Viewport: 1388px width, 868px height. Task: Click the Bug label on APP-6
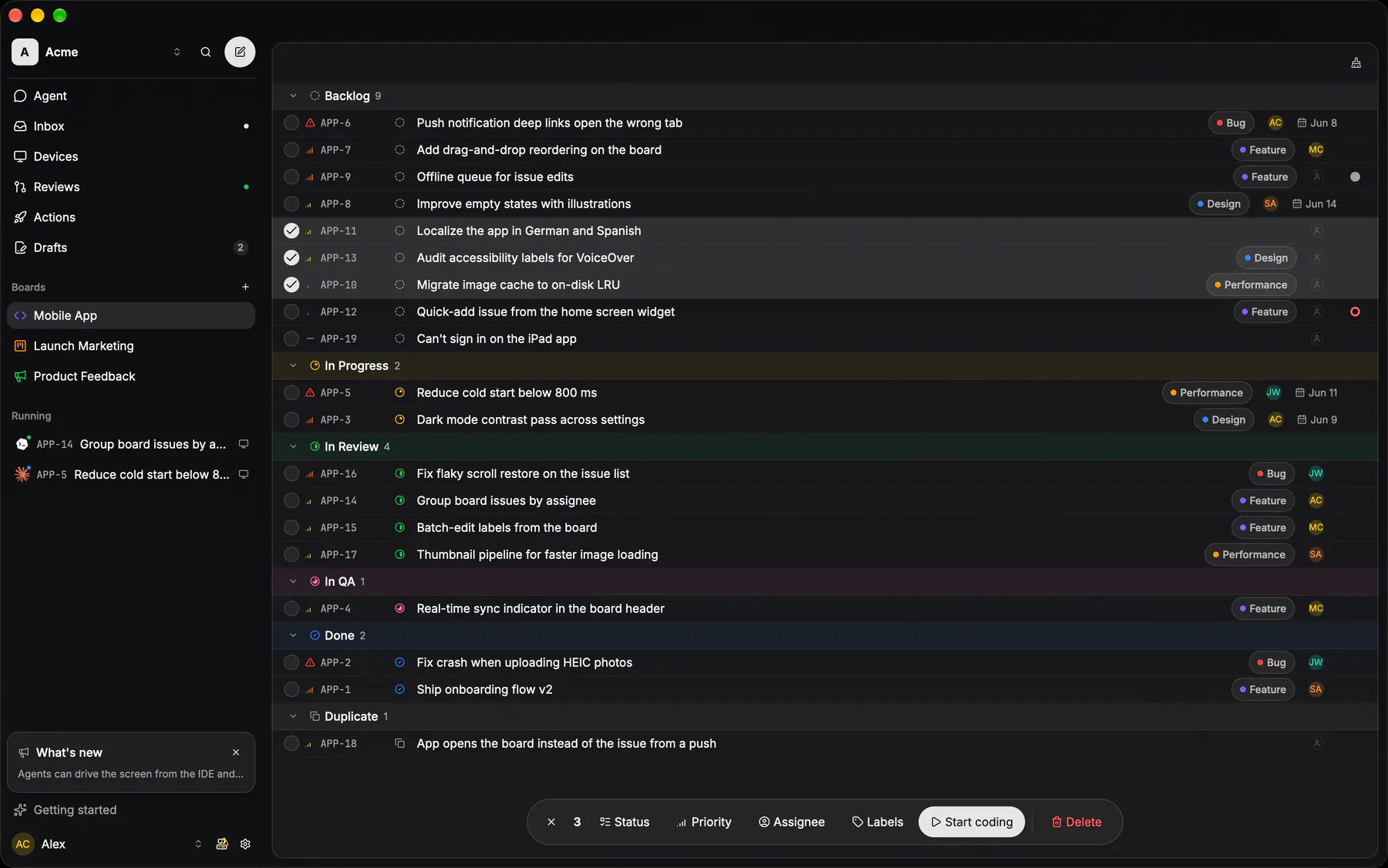point(1231,123)
